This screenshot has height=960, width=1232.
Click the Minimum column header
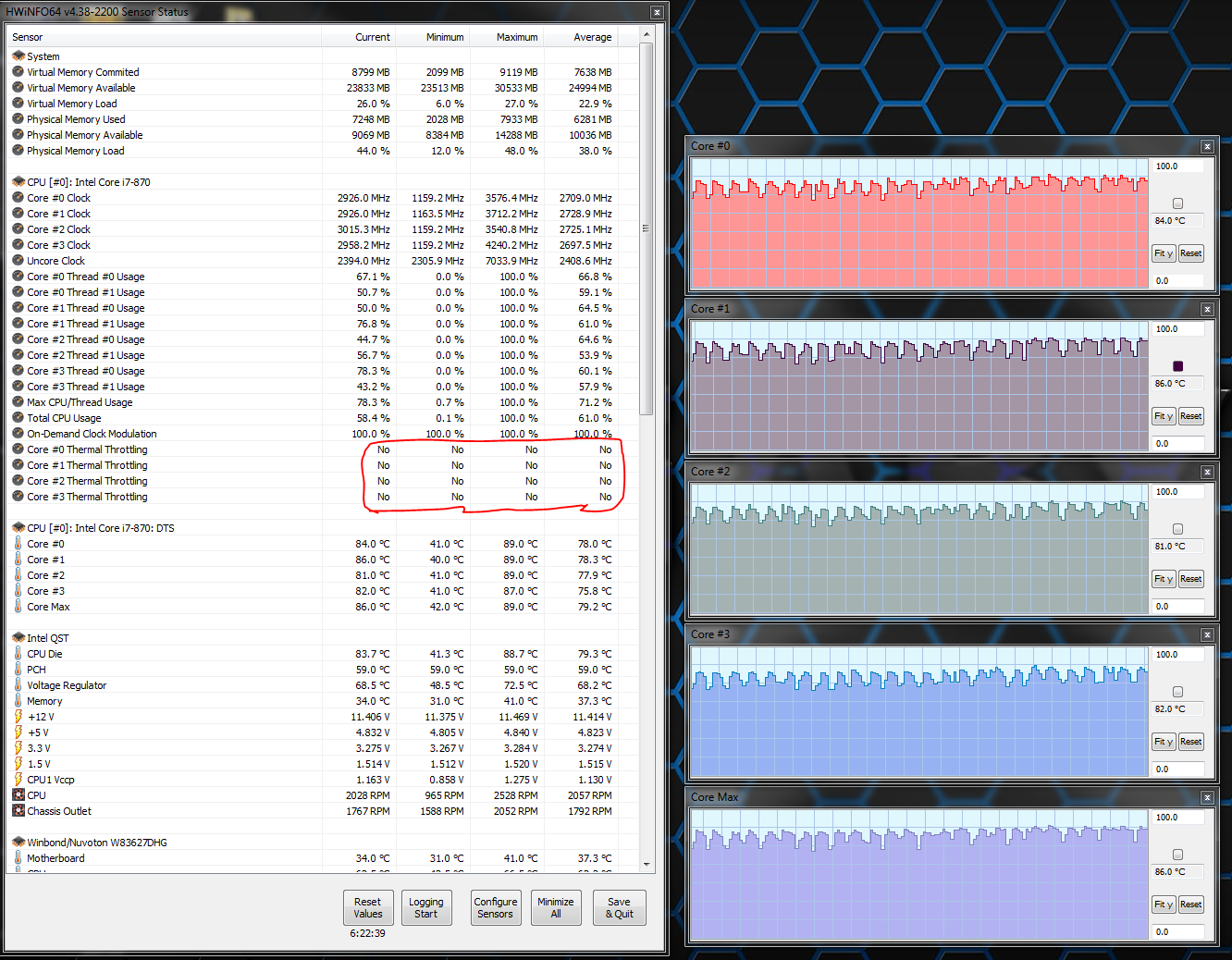tap(432, 37)
